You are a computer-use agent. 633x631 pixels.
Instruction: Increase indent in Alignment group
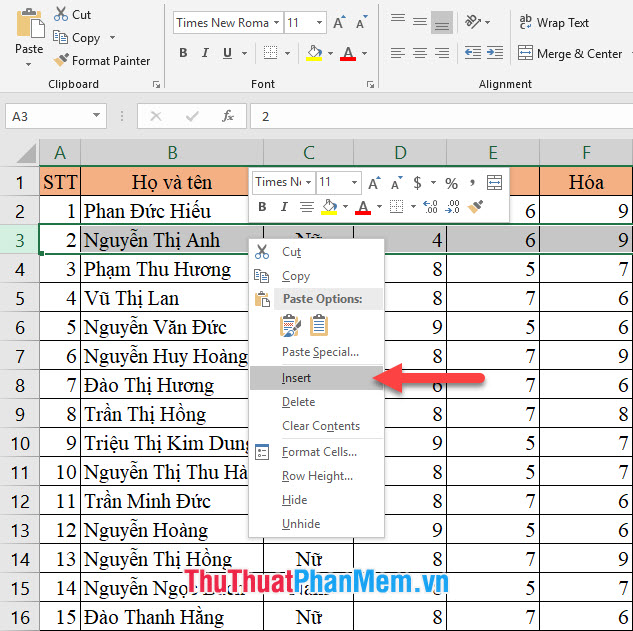point(495,53)
